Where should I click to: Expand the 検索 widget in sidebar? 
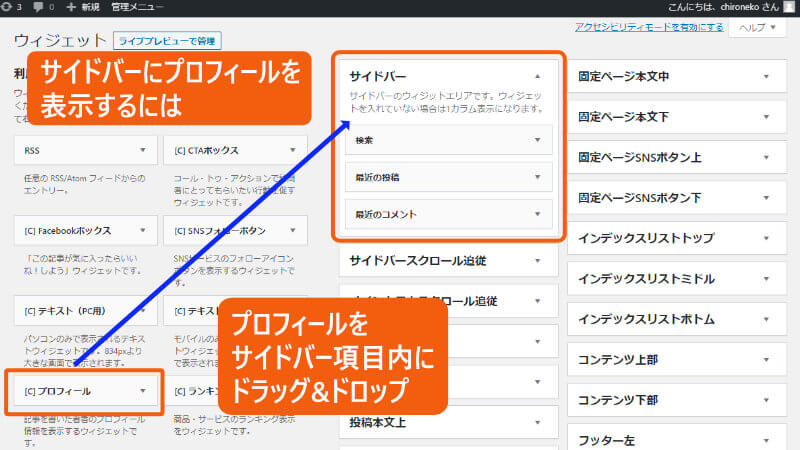537,140
